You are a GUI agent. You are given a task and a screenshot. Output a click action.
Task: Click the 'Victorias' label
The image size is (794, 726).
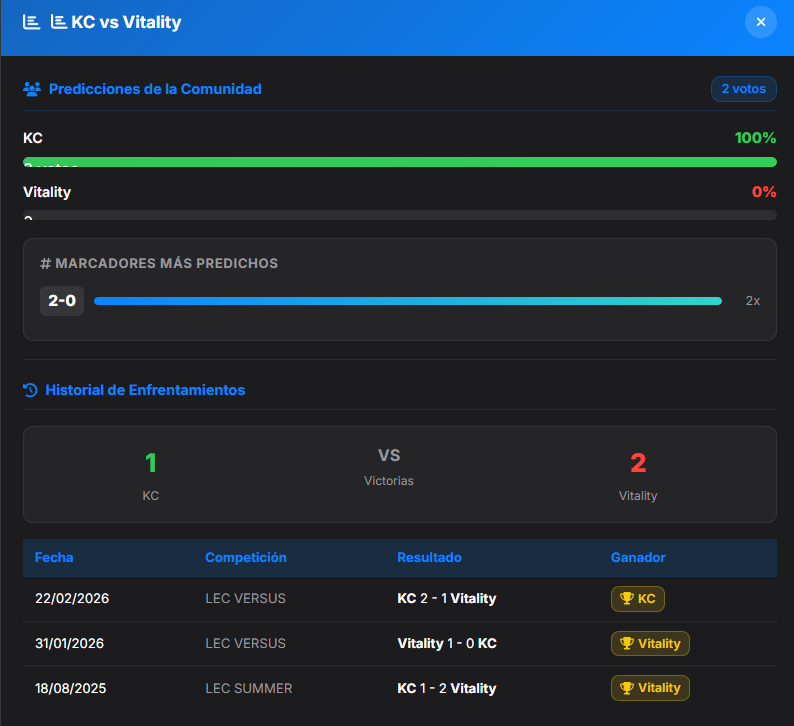click(389, 481)
